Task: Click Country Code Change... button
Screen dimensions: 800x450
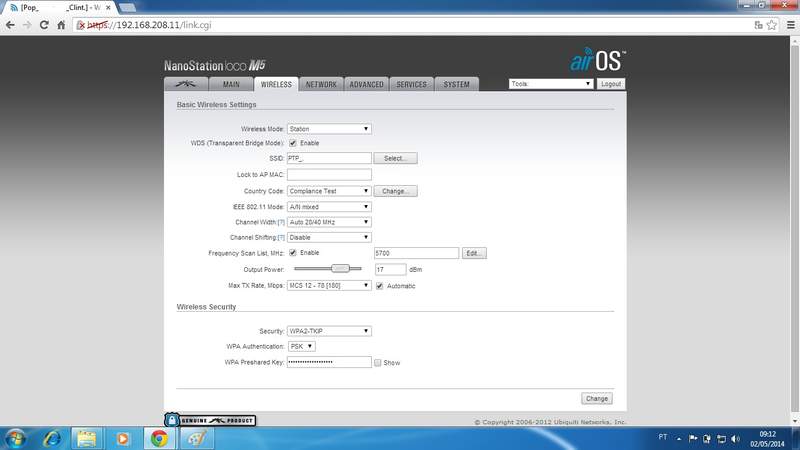Action: point(395,191)
